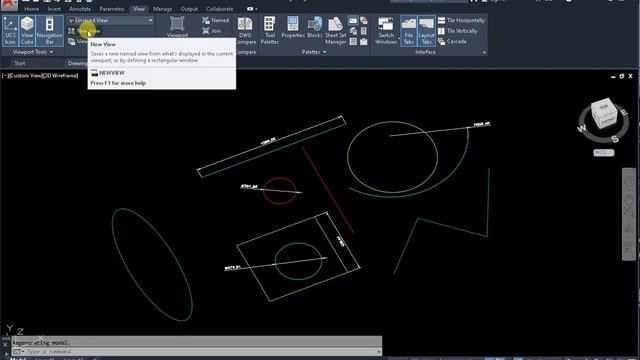
Task: Toggle File Tabs in Interface panel
Action: pos(409,31)
